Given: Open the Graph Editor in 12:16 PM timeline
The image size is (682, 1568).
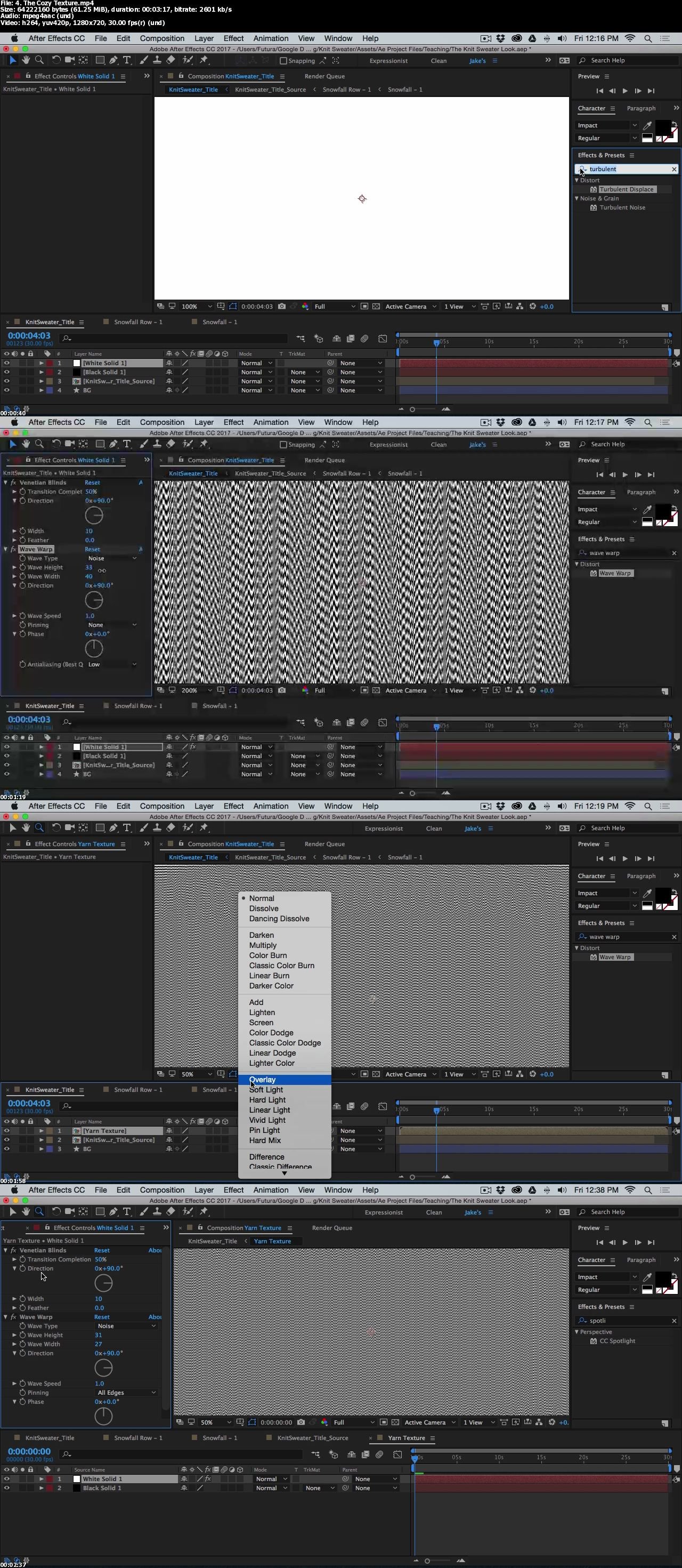Looking at the screenshot, I should click(382, 339).
